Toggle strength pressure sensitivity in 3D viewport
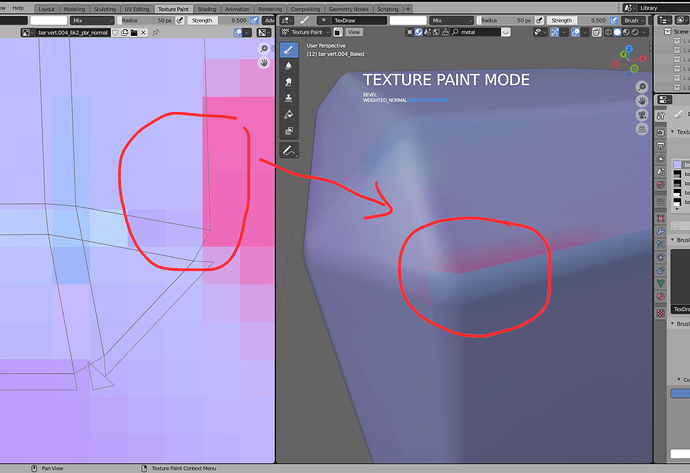 (x=613, y=20)
